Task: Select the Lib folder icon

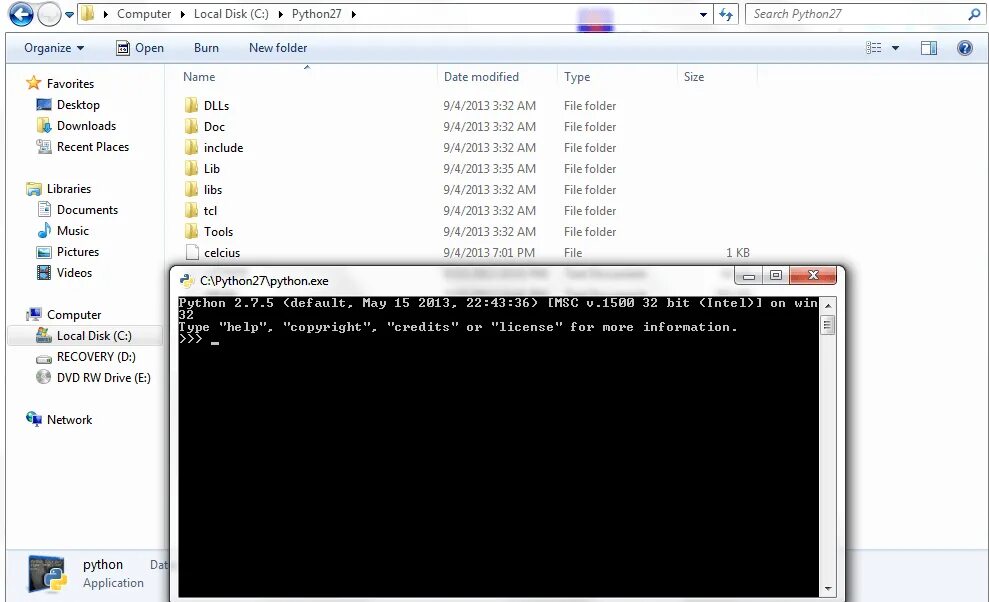Action: pos(192,168)
